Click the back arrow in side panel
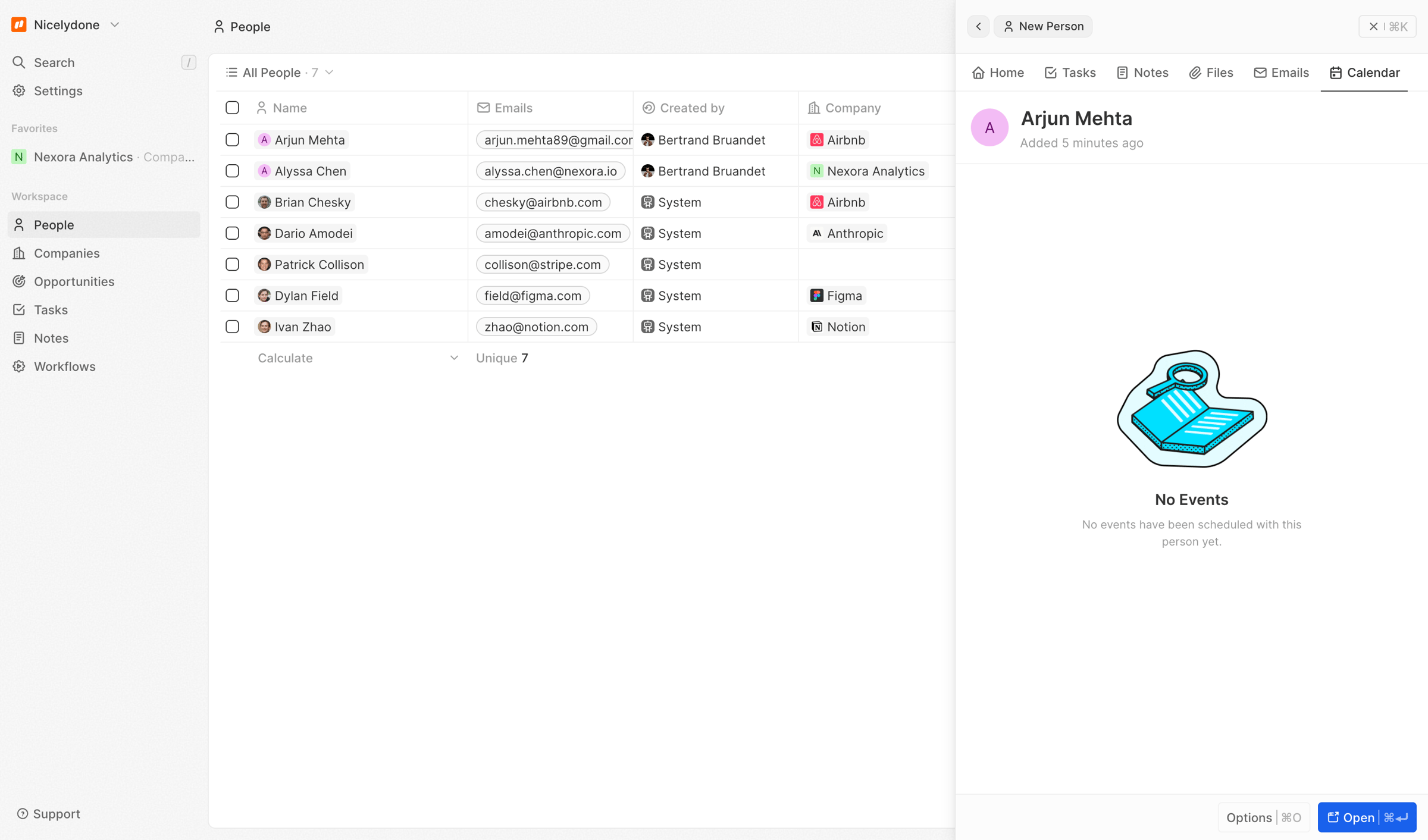The image size is (1428, 840). click(x=978, y=26)
